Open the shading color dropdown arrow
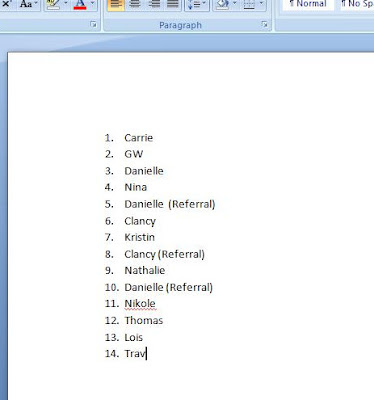Viewport: 374px width, 400px height. tap(235, 3)
